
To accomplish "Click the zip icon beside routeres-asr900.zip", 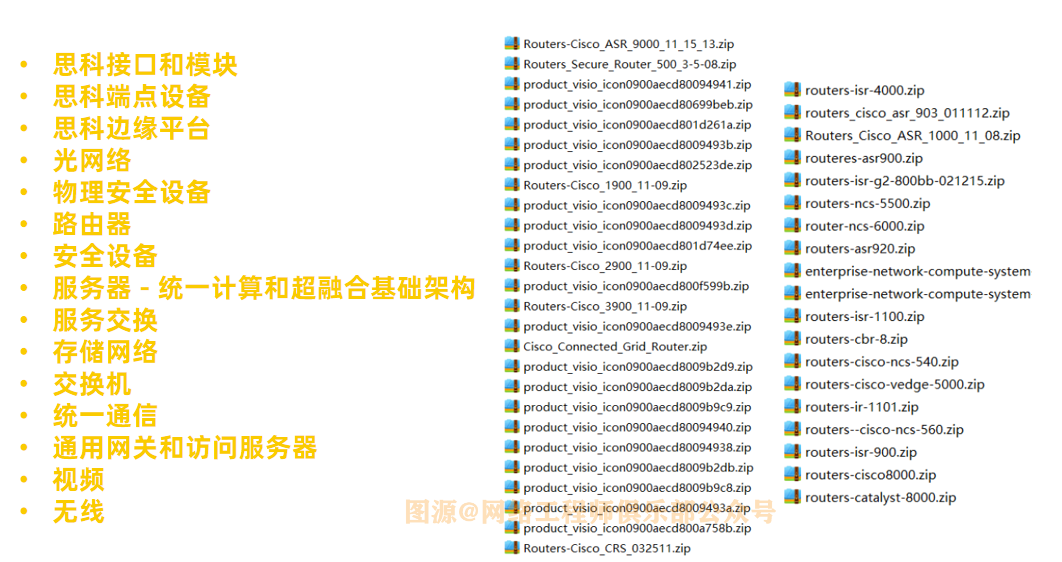I will pyautogui.click(x=792, y=158).
